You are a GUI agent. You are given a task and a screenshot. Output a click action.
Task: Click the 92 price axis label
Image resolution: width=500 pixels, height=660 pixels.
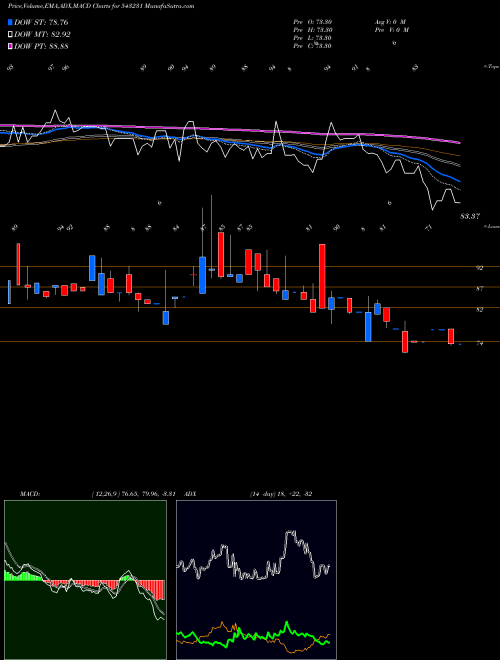click(479, 267)
